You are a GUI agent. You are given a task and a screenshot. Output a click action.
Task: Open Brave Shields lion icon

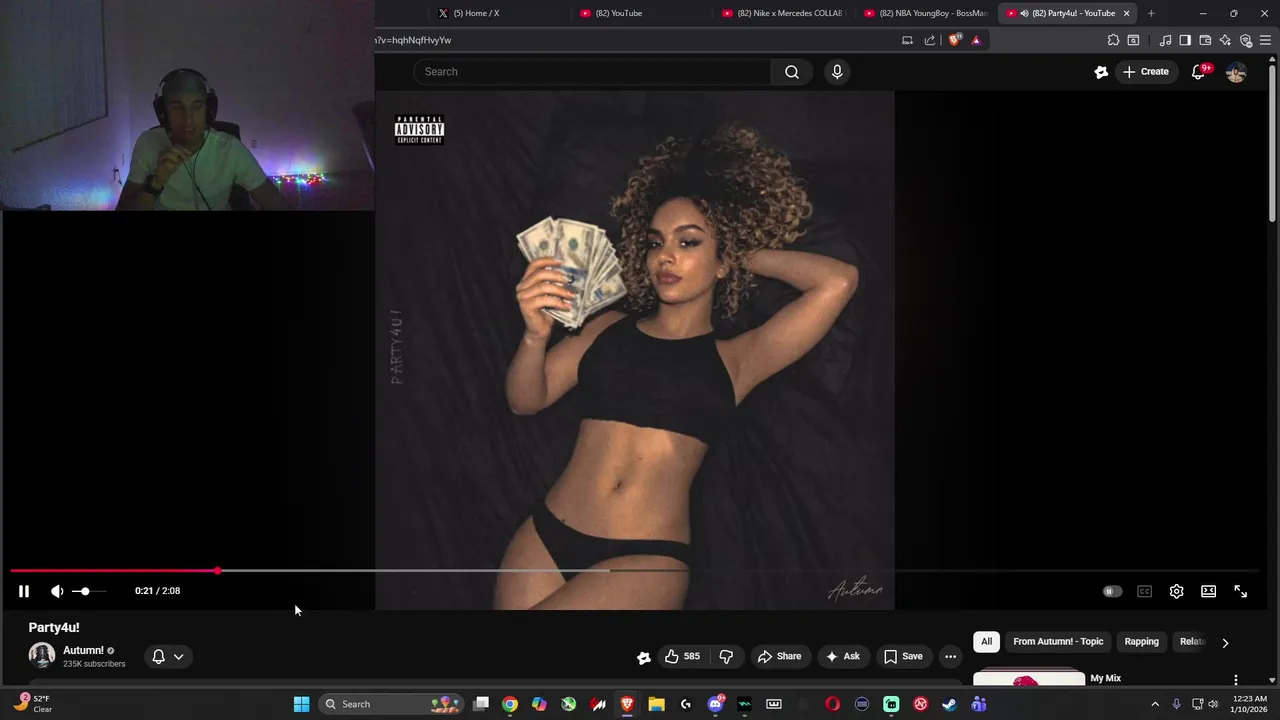click(955, 40)
